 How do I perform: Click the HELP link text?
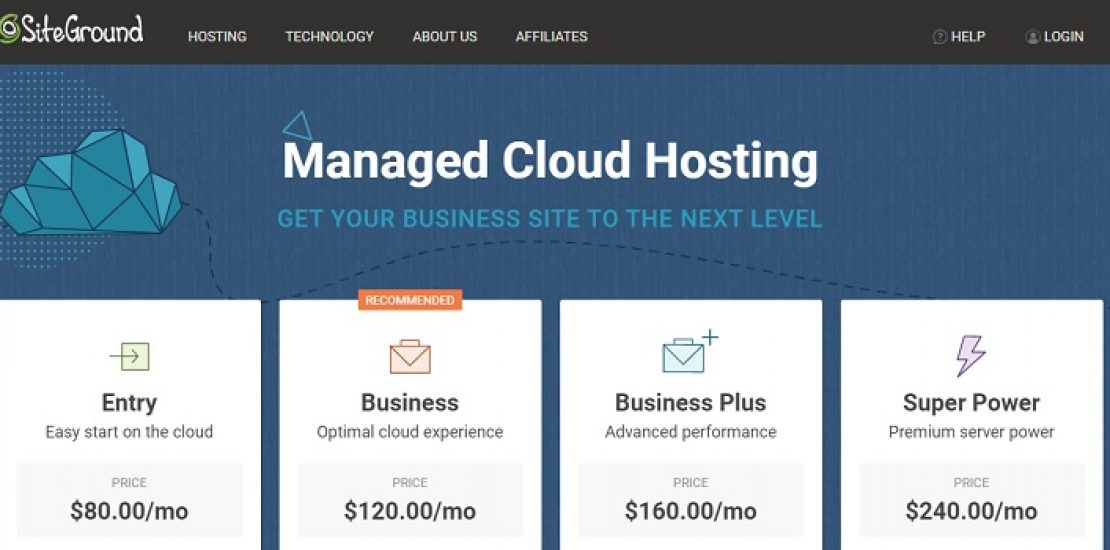pos(968,37)
